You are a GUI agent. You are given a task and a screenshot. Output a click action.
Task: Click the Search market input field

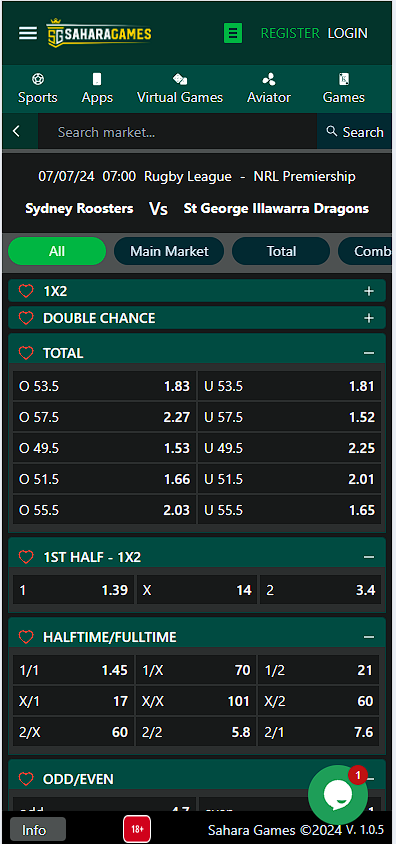(178, 132)
